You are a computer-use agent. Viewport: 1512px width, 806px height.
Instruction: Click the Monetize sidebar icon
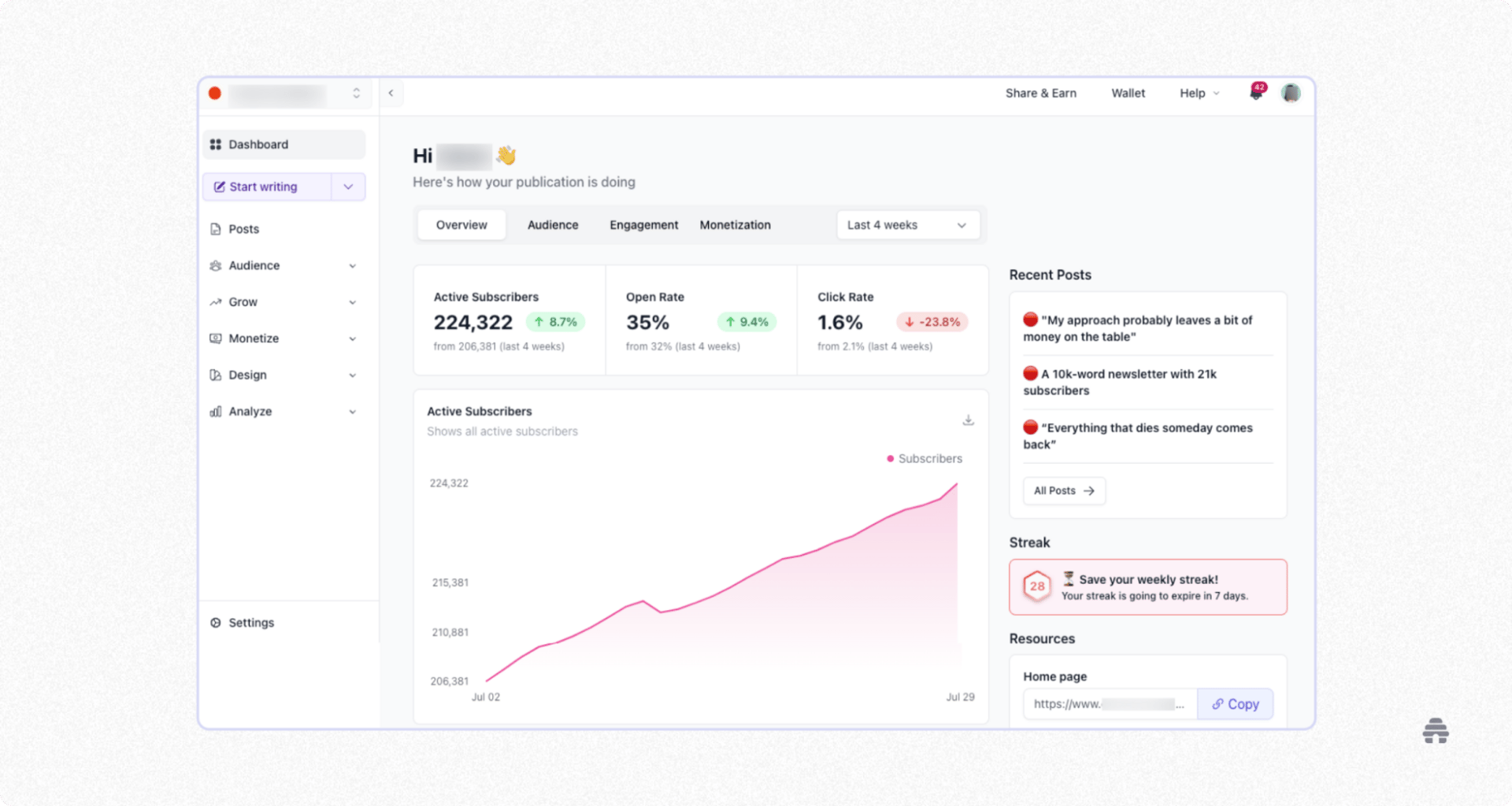pyautogui.click(x=216, y=338)
